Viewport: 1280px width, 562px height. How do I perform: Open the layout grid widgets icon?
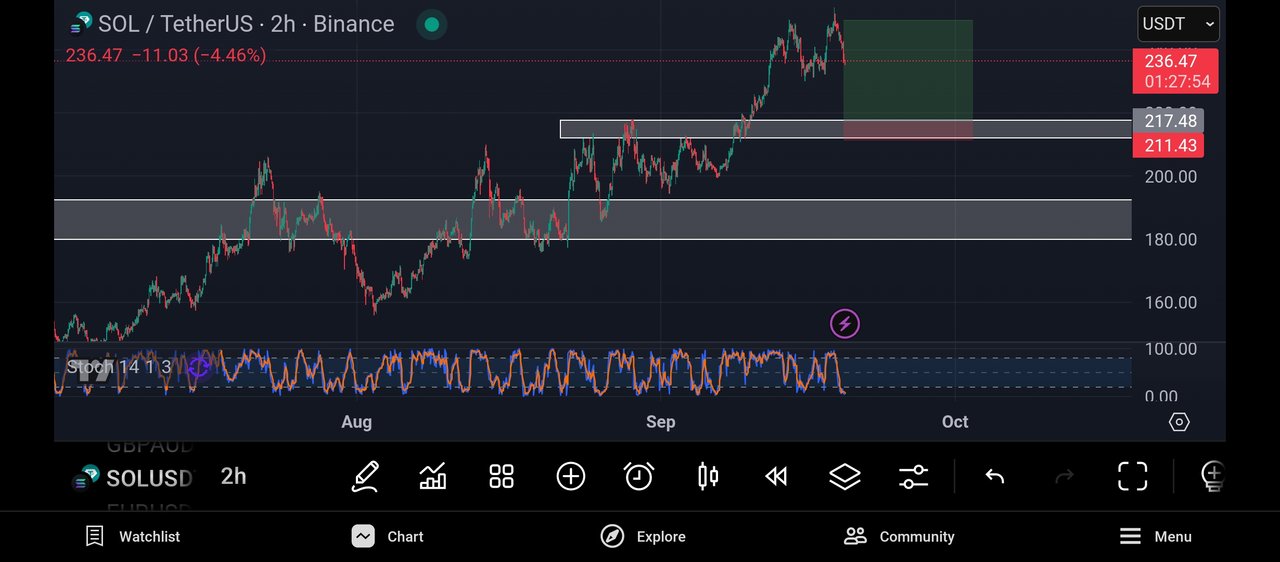tap(501, 476)
